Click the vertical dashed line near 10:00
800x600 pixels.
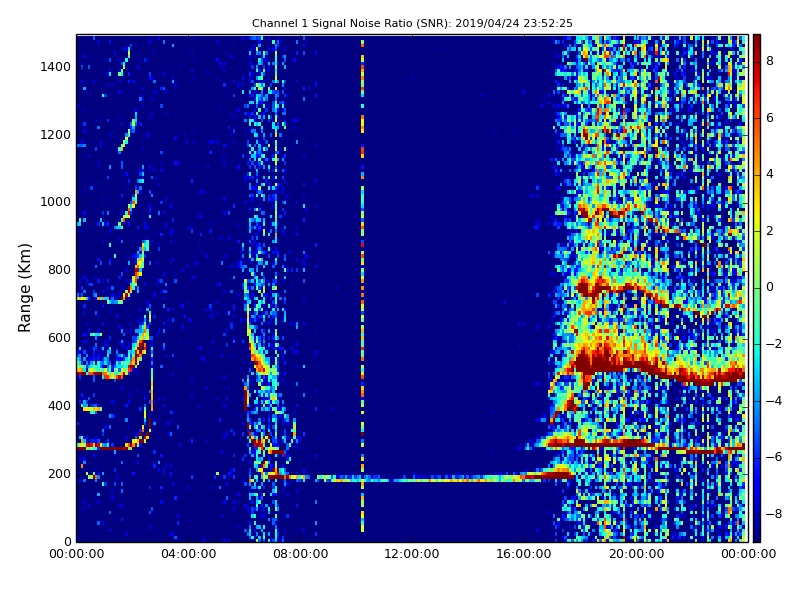pyautogui.click(x=363, y=286)
